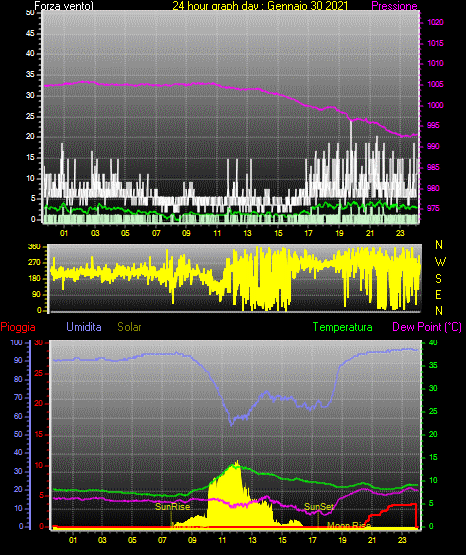Image resolution: width=466 pixels, height=555 pixels.
Task: Click the Solar legend label
Action: point(129,327)
